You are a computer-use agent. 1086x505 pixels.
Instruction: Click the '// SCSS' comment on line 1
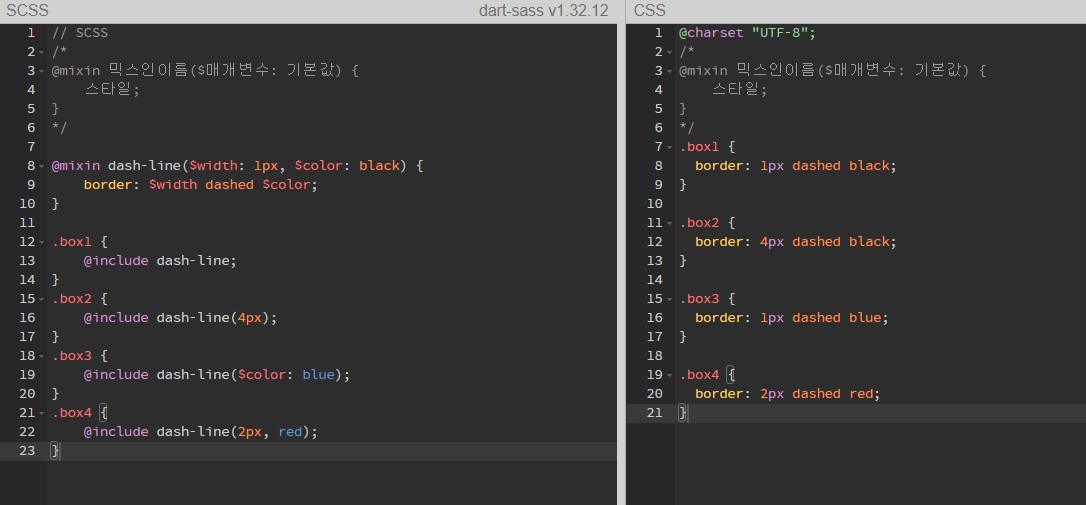80,33
